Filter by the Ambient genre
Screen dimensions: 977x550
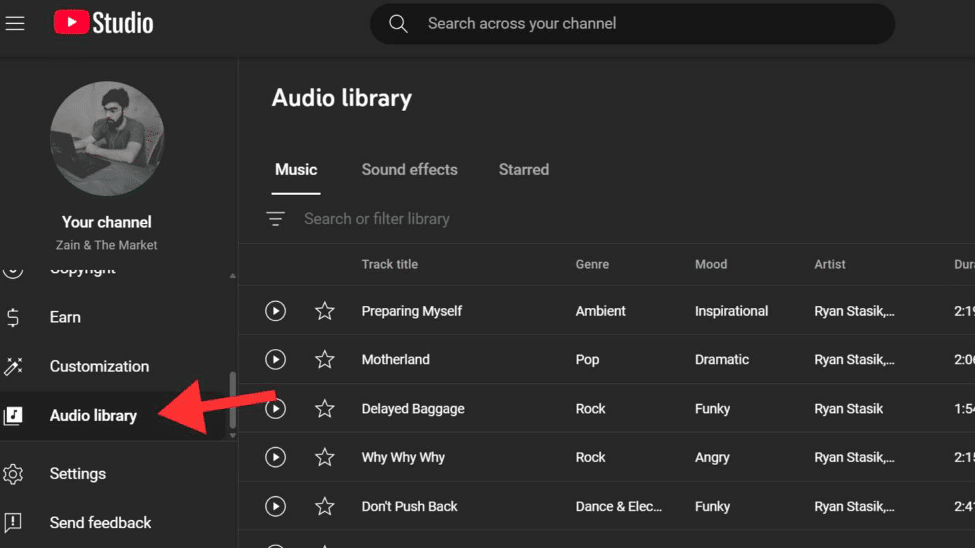[x=600, y=311]
